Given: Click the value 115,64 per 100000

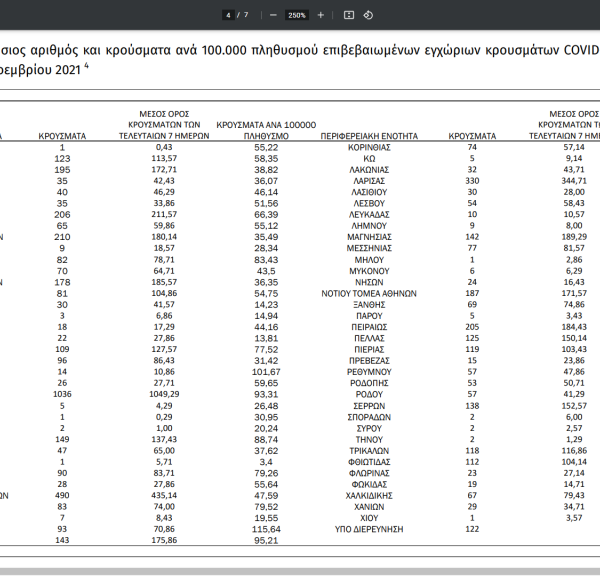Looking at the screenshot, I should pyautogui.click(x=266, y=529).
